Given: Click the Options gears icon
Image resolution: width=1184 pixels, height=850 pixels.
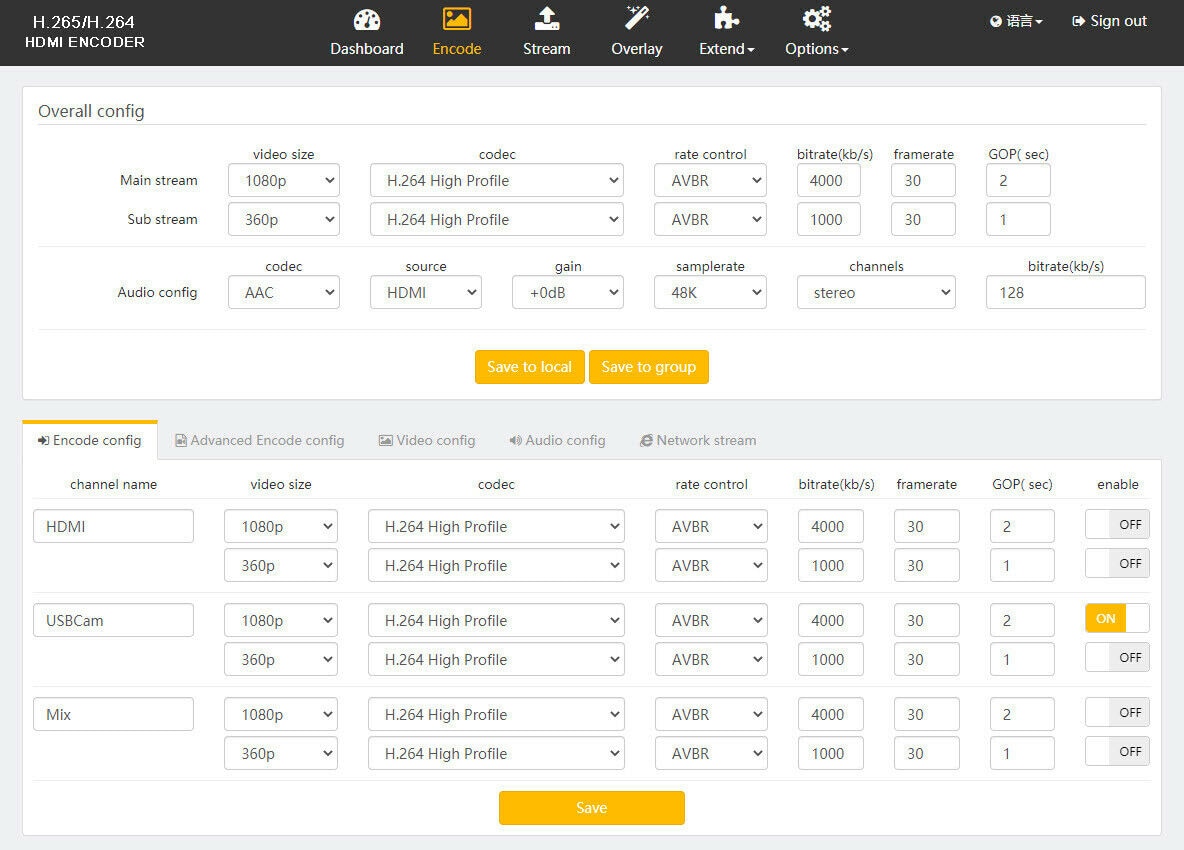Looking at the screenshot, I should 816,19.
